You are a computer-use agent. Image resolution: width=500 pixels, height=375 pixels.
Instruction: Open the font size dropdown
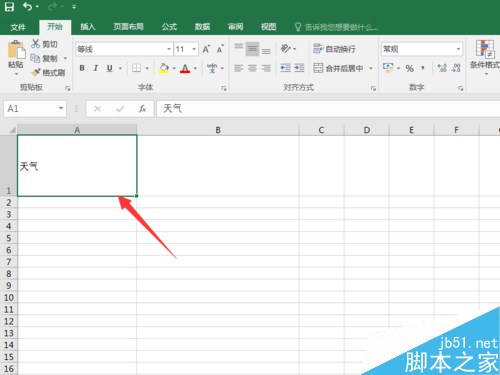194,49
